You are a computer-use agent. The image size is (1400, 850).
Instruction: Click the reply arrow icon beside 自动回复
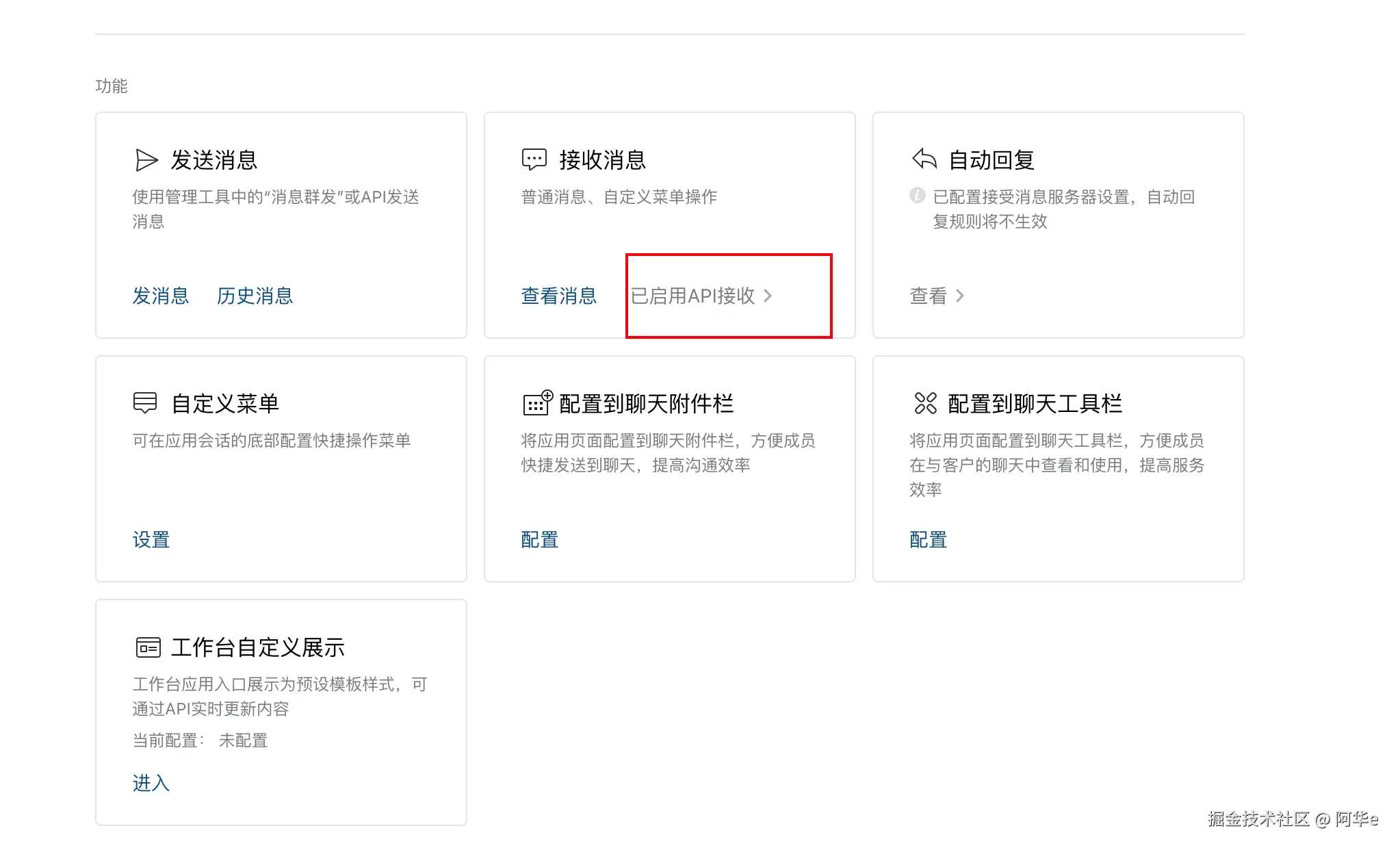coord(924,159)
